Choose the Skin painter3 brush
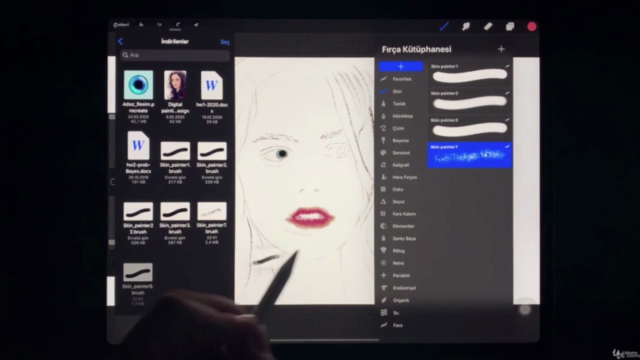The image size is (640, 360). point(470,128)
